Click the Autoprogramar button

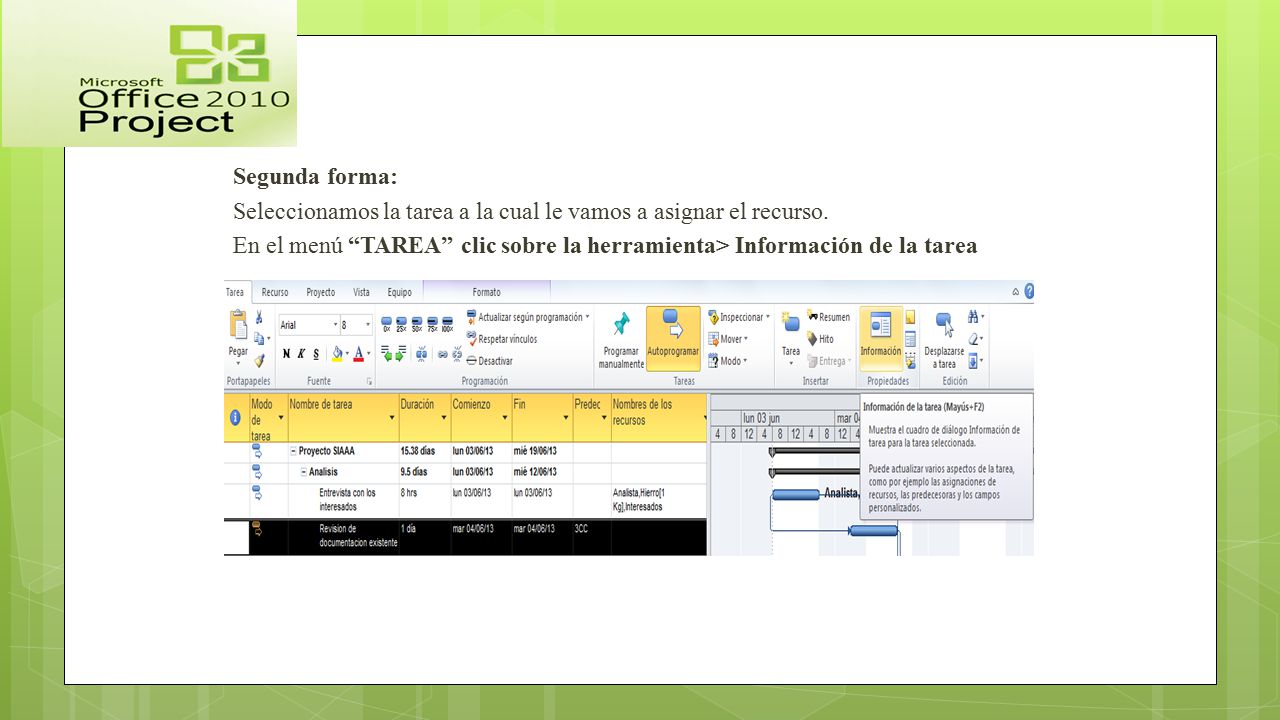coord(673,338)
